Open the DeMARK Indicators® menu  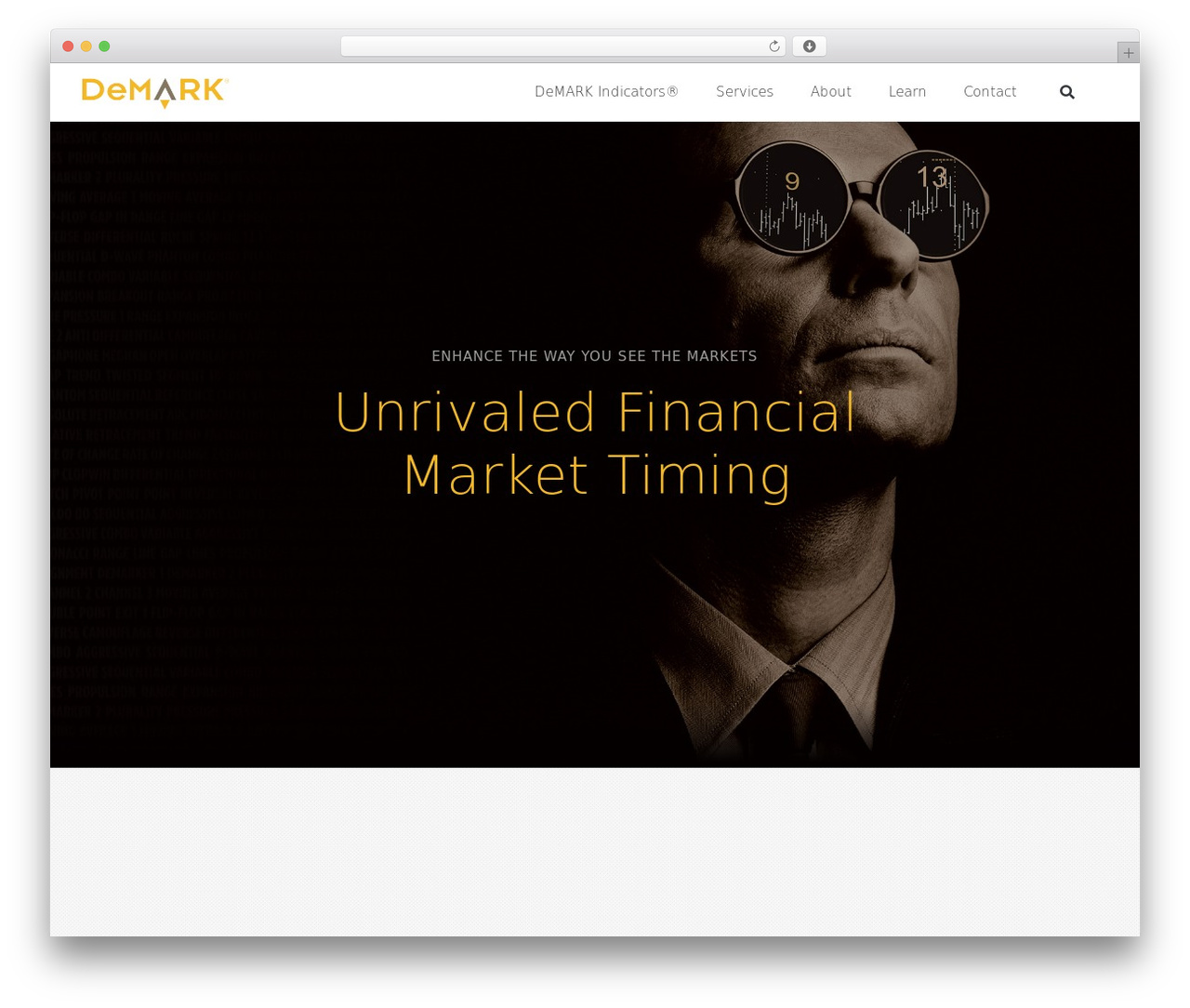click(606, 92)
